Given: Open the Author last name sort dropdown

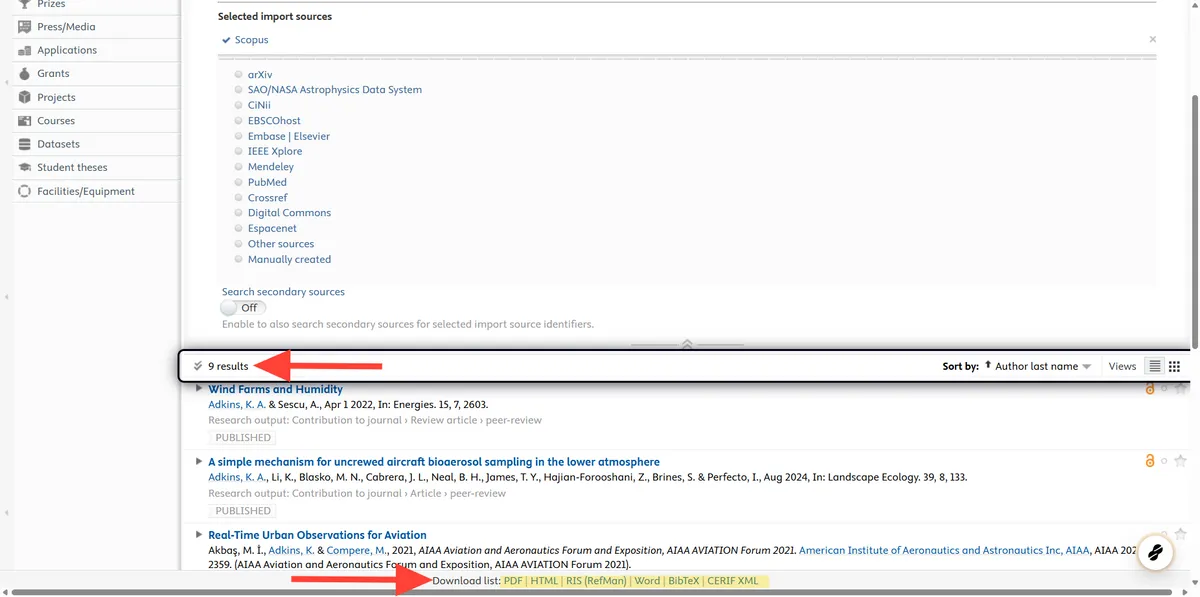Looking at the screenshot, I should click(x=1043, y=366).
